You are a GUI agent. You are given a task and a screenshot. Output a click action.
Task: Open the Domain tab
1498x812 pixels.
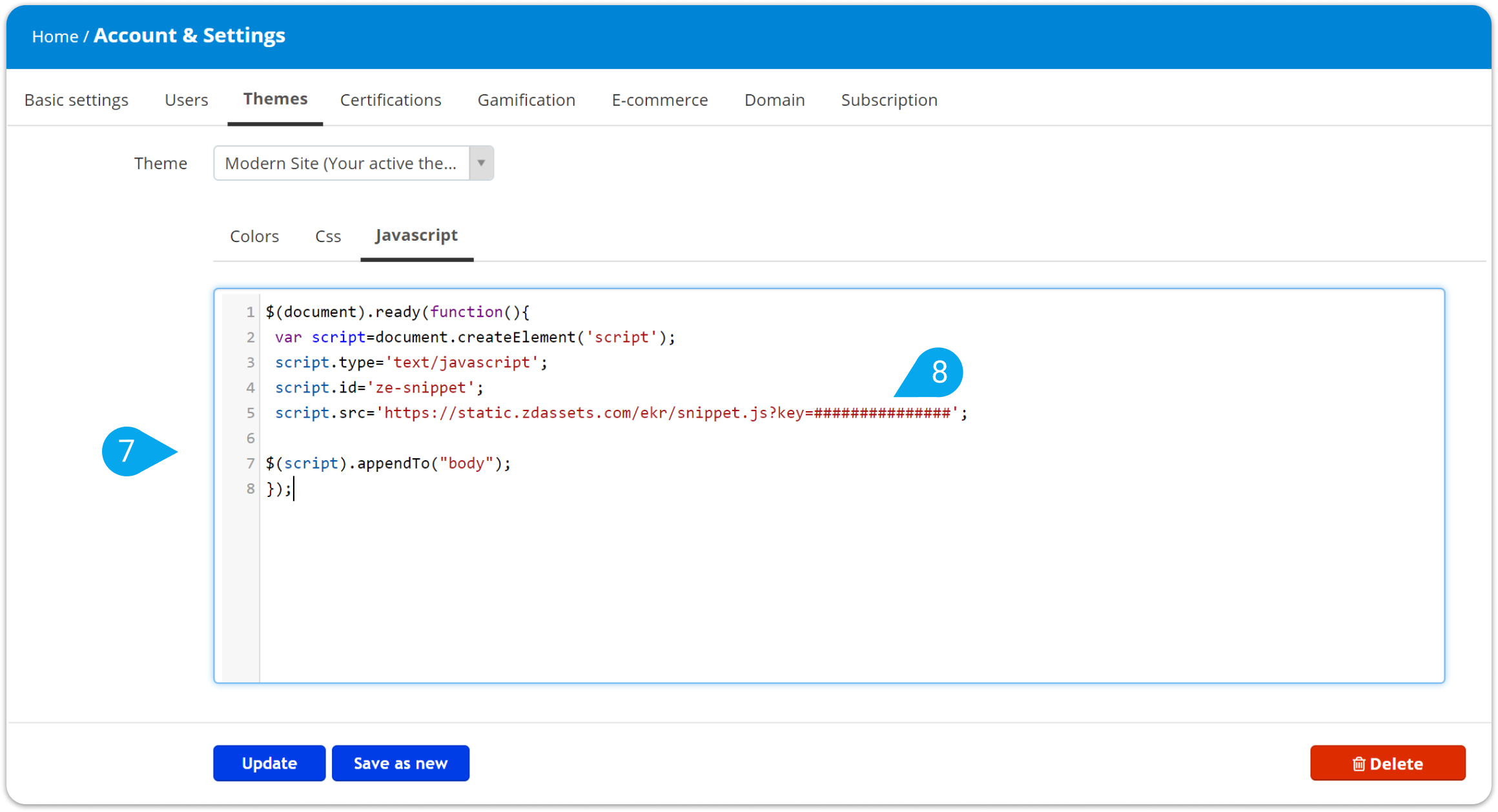(x=774, y=100)
